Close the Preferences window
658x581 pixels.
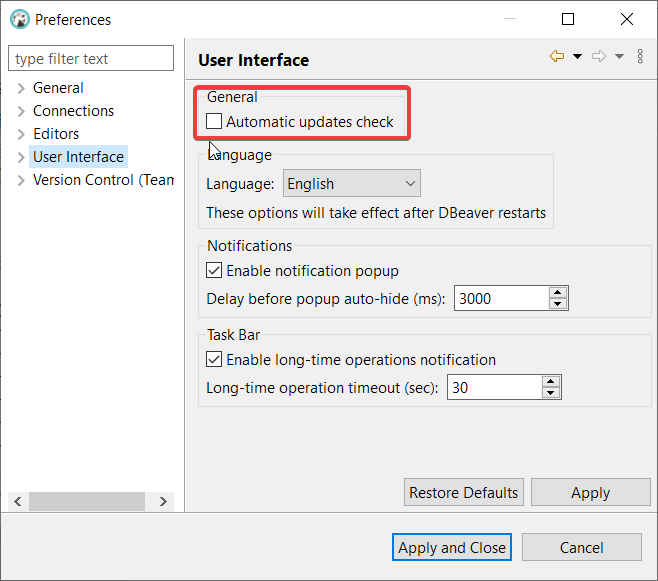click(627, 19)
